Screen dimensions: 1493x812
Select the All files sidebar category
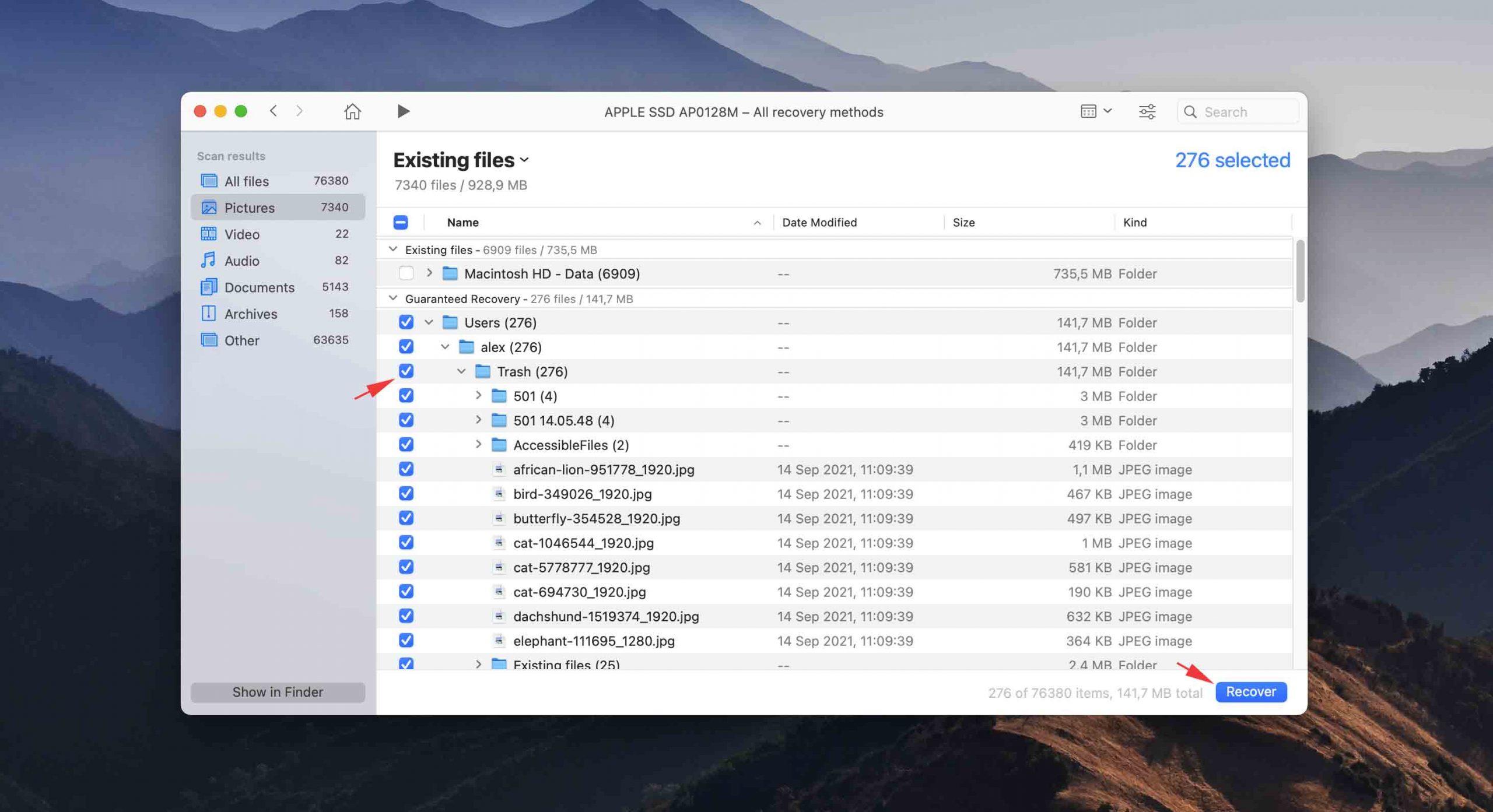pyautogui.click(x=246, y=180)
